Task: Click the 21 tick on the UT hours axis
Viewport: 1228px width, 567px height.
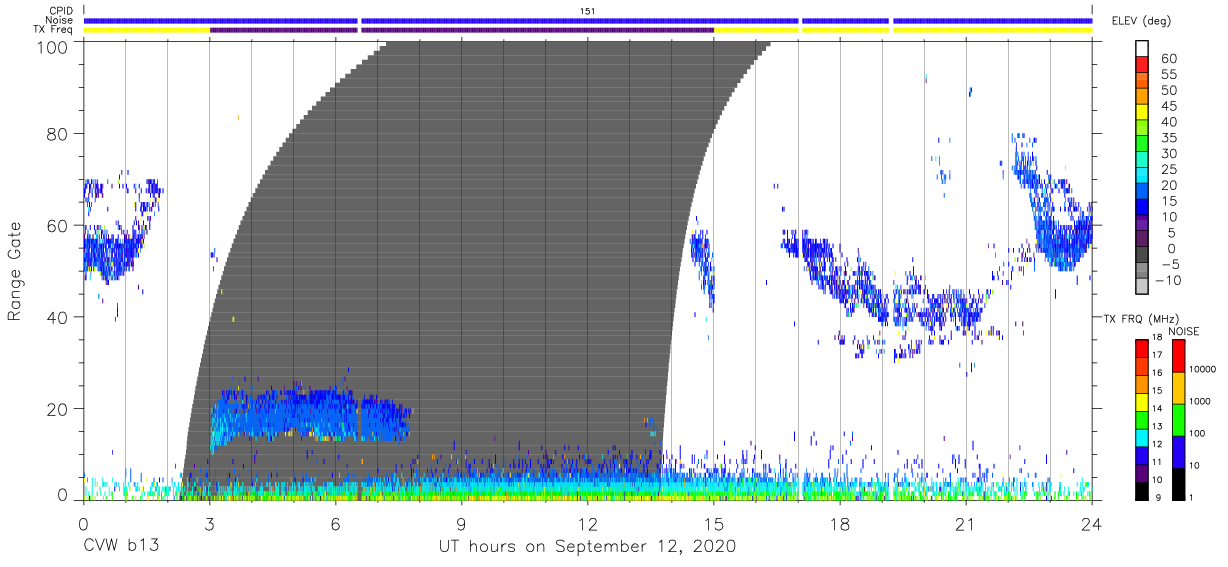Action: [966, 523]
